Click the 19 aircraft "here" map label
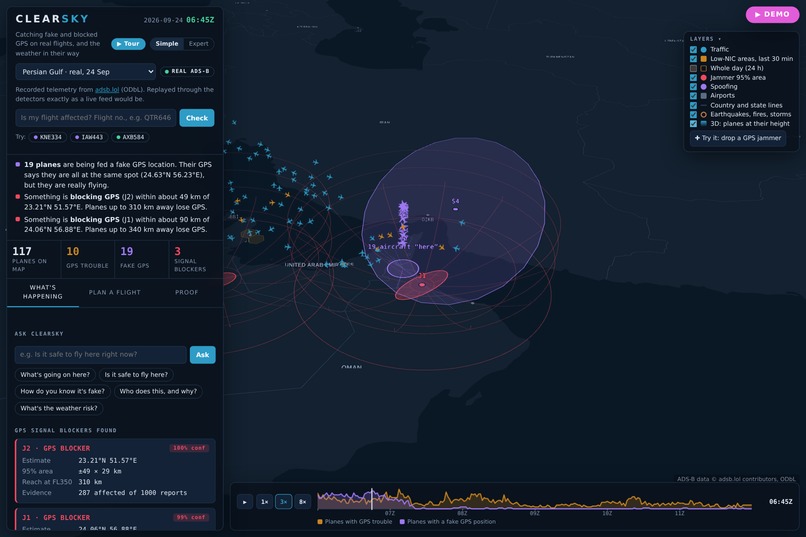 pos(402,247)
